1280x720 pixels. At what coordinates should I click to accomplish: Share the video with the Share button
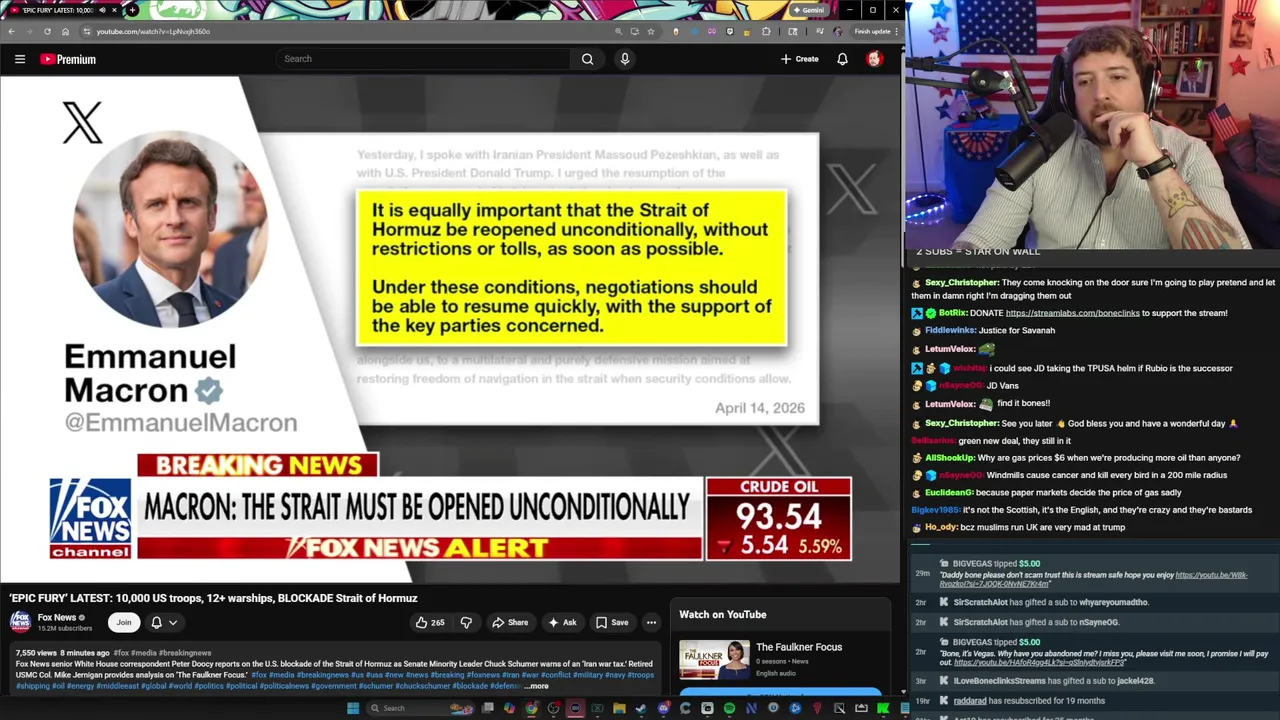(x=510, y=622)
